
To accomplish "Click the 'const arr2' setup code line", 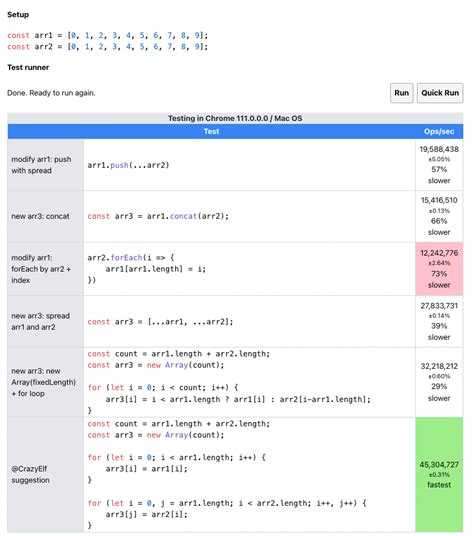I will [x=107, y=46].
